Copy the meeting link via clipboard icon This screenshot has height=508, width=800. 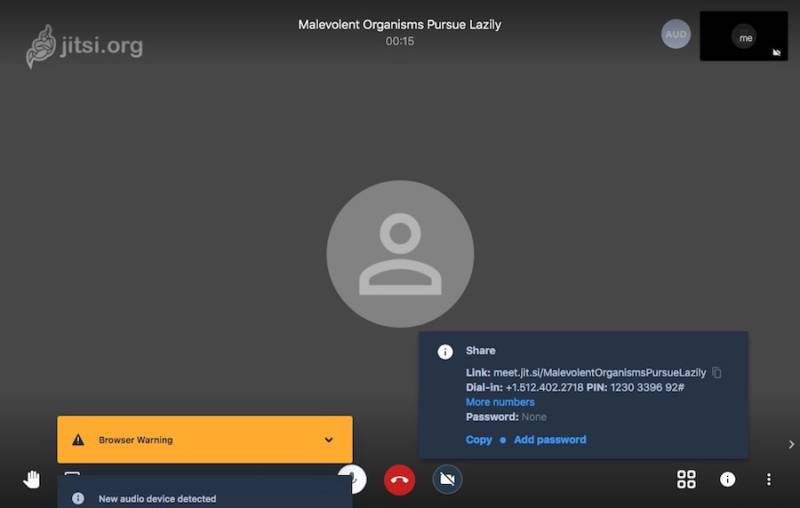coord(717,372)
